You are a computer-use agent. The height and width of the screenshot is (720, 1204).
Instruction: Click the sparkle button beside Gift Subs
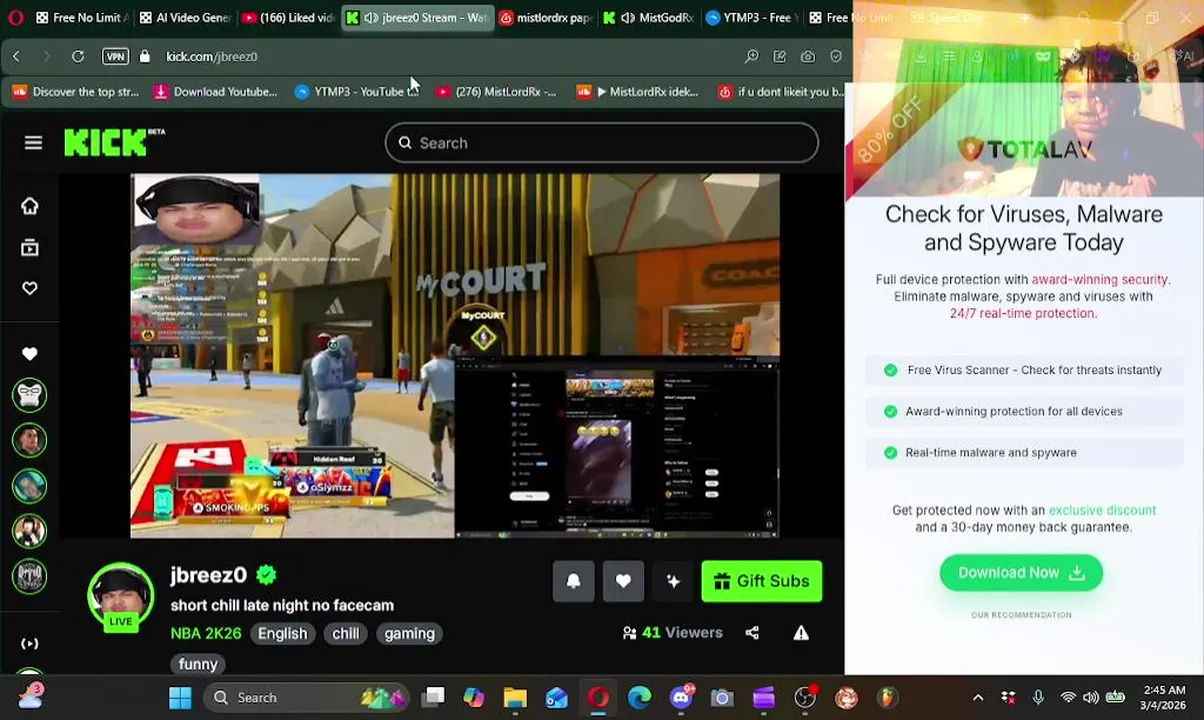pyautogui.click(x=673, y=581)
